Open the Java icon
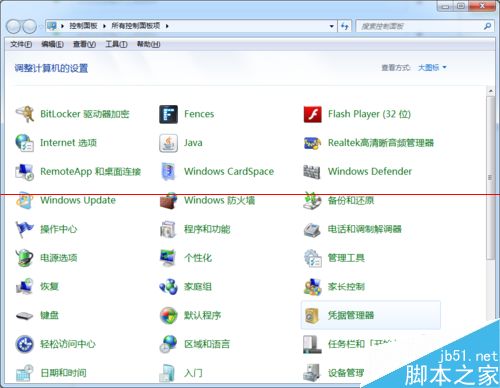This screenshot has height=388, width=500. tap(168, 143)
